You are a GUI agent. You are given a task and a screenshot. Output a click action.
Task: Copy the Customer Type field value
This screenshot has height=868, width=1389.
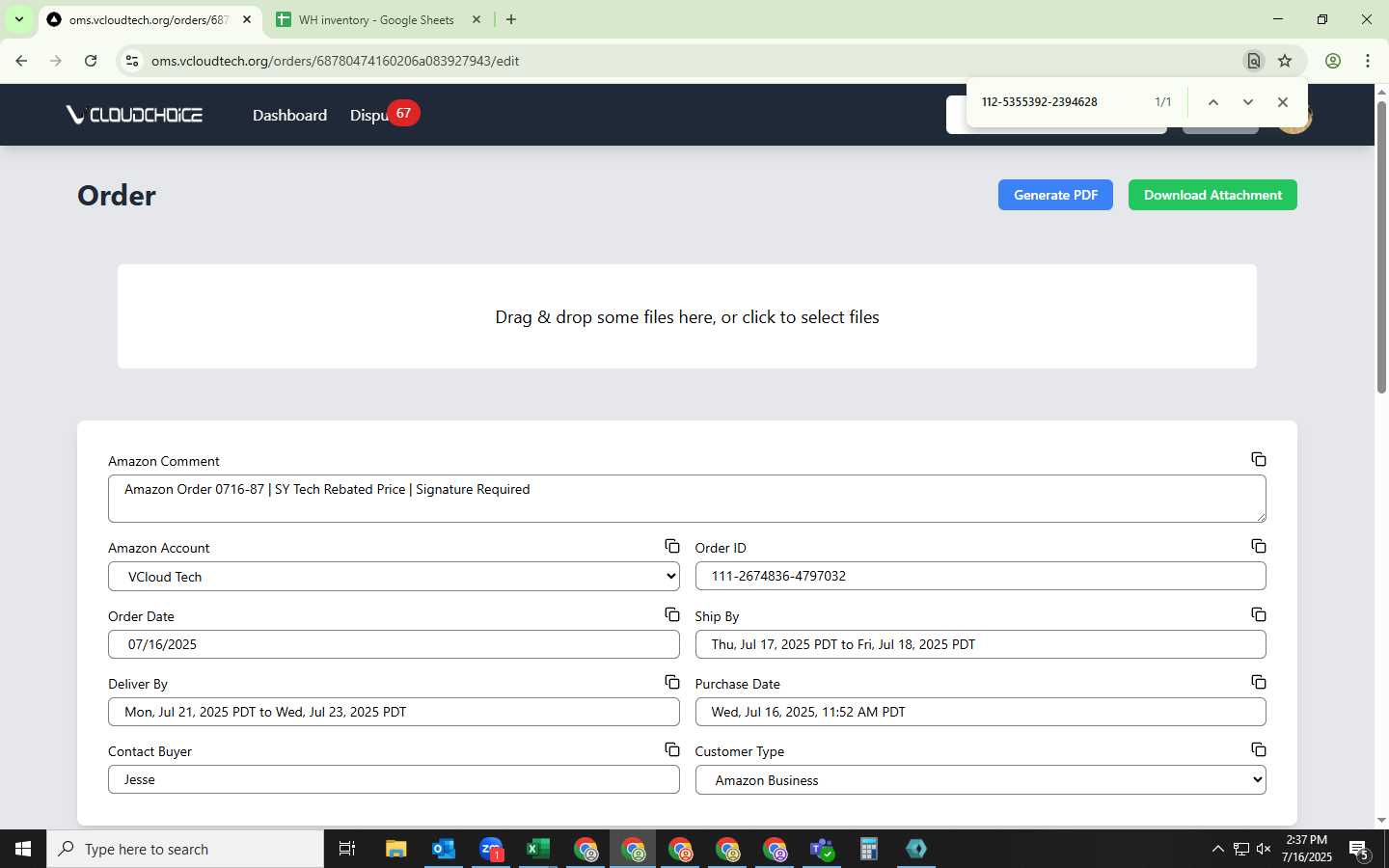click(1259, 749)
